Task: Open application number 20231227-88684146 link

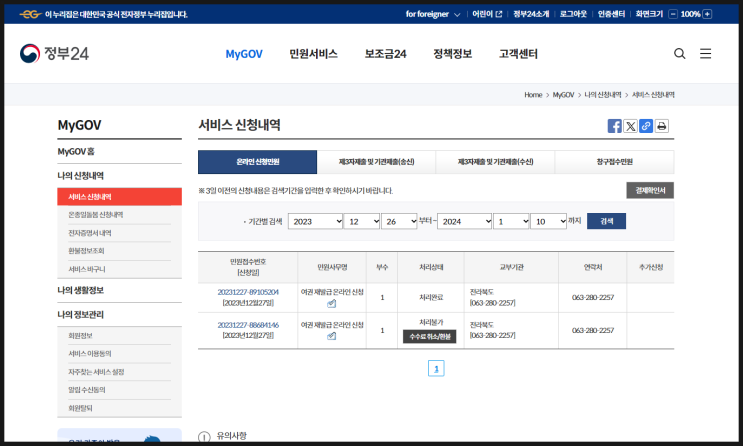Action: 248,325
